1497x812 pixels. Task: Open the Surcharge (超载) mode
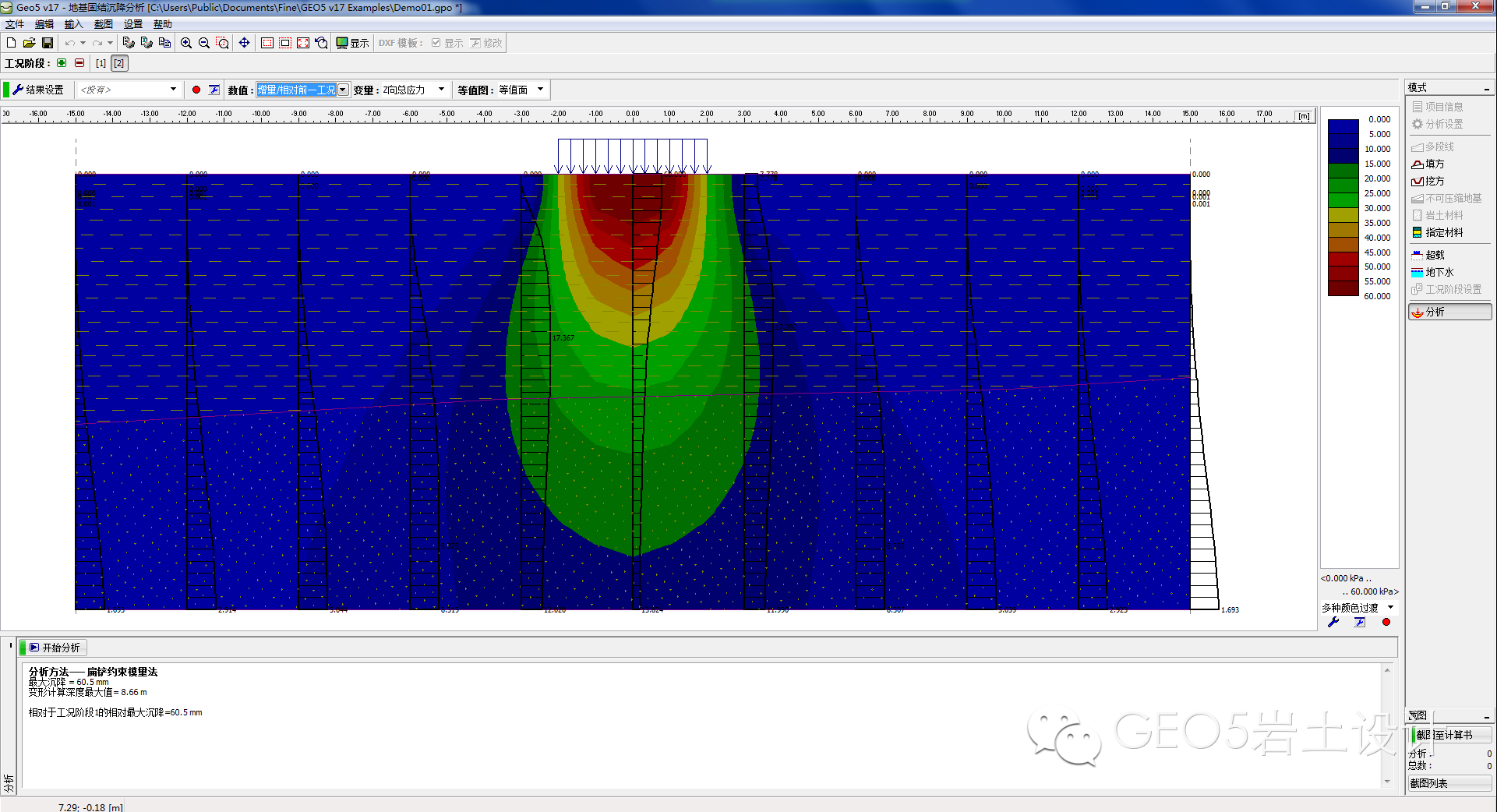tap(1428, 255)
